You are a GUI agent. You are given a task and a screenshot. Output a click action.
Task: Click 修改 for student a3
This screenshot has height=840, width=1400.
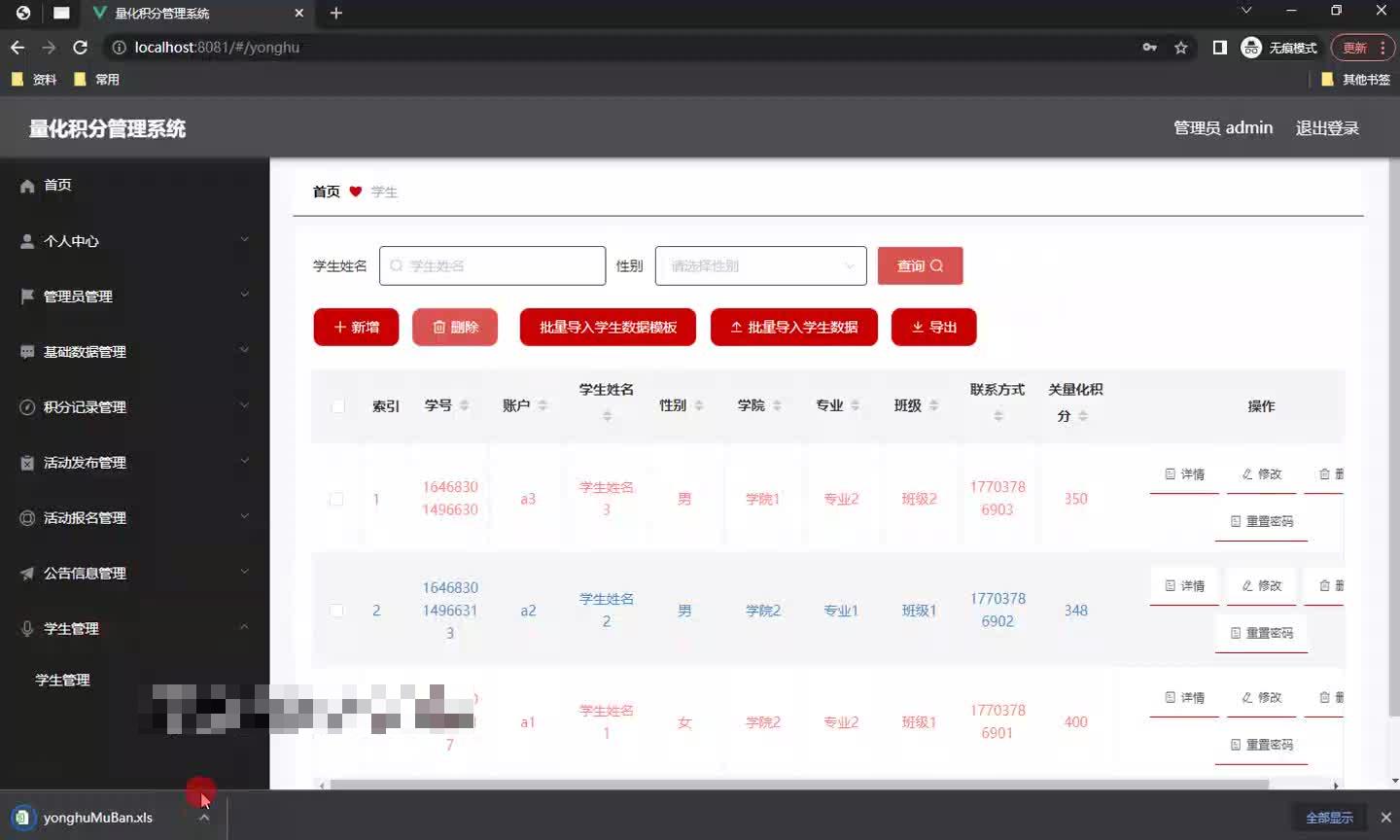(x=1262, y=474)
